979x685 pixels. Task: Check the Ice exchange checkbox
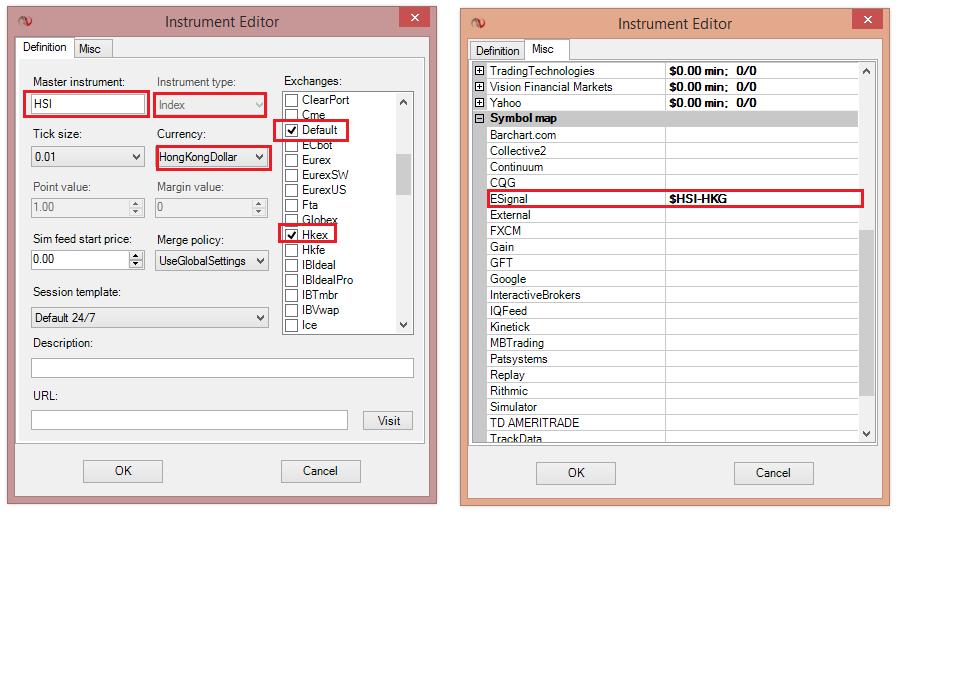[x=292, y=325]
